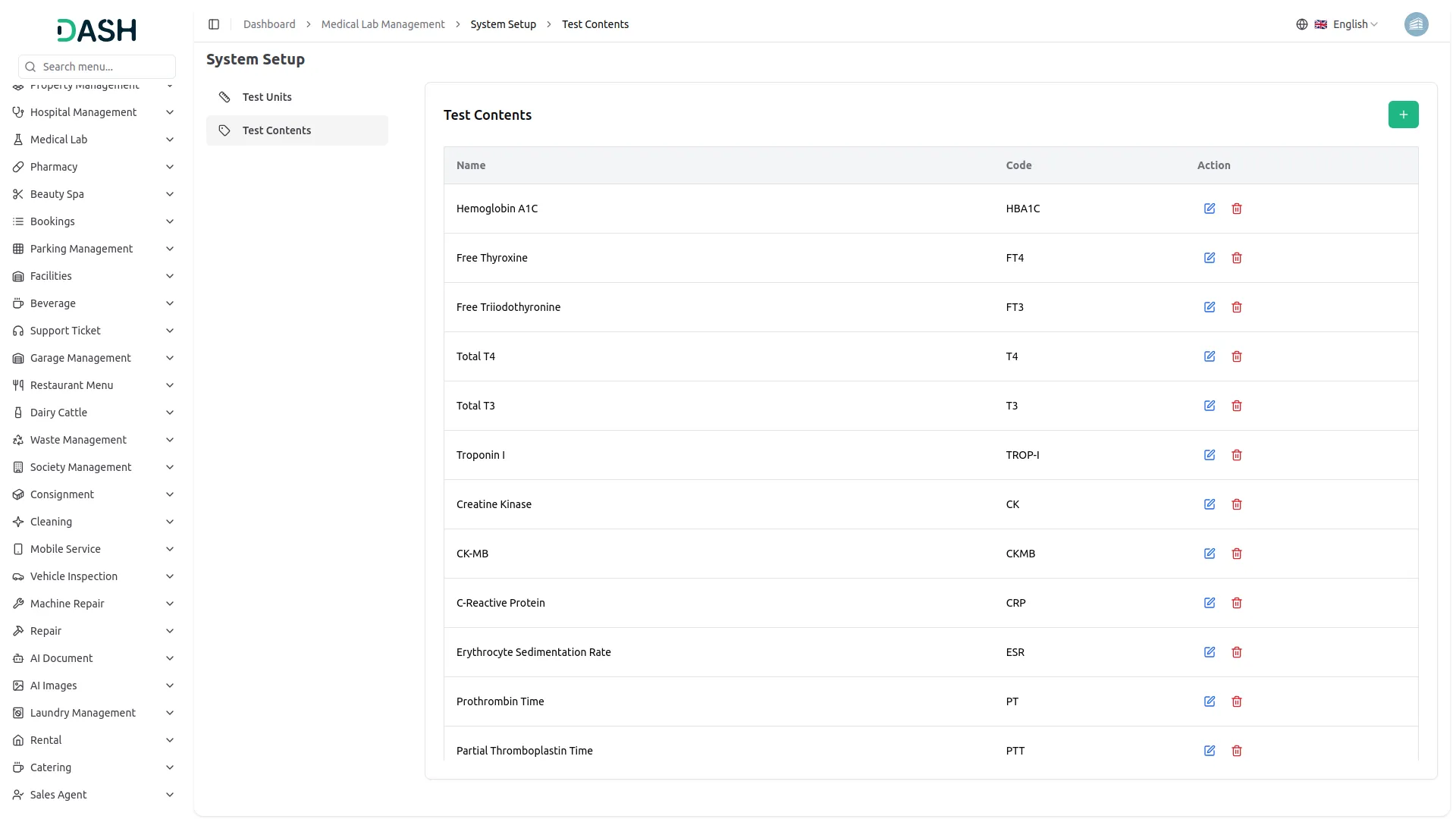1456x819 pixels.
Task: Delete the CK-MB test content
Action: (x=1237, y=554)
